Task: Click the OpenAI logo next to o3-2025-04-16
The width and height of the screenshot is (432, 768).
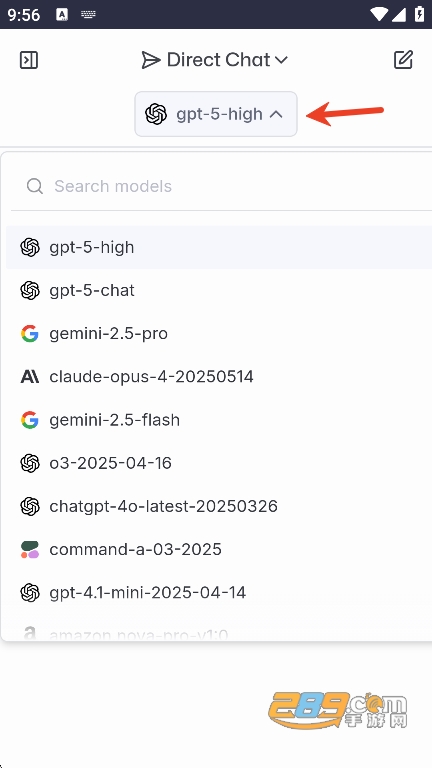Action: (x=29, y=463)
